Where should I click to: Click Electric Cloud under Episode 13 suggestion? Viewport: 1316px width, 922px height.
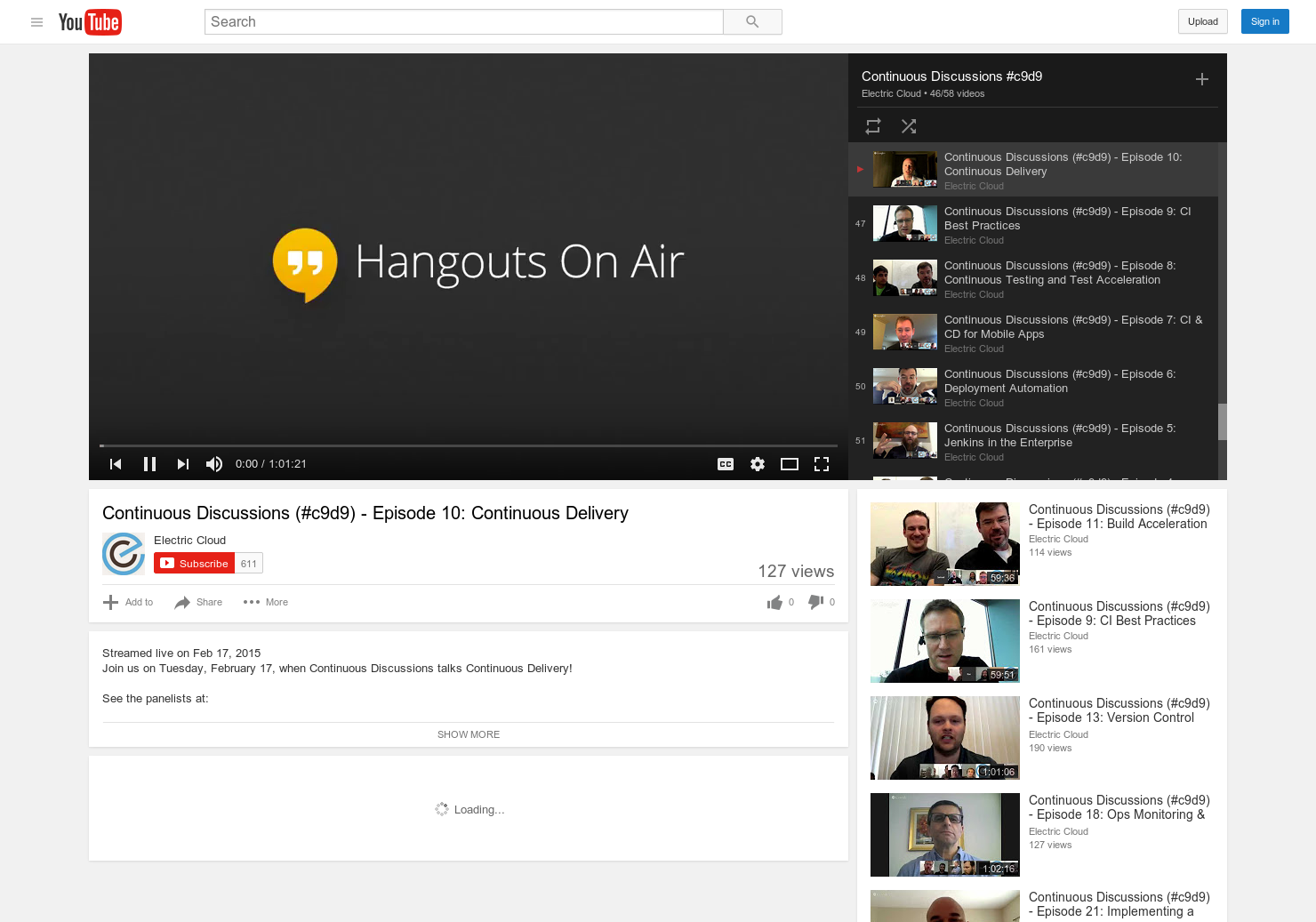click(1058, 734)
